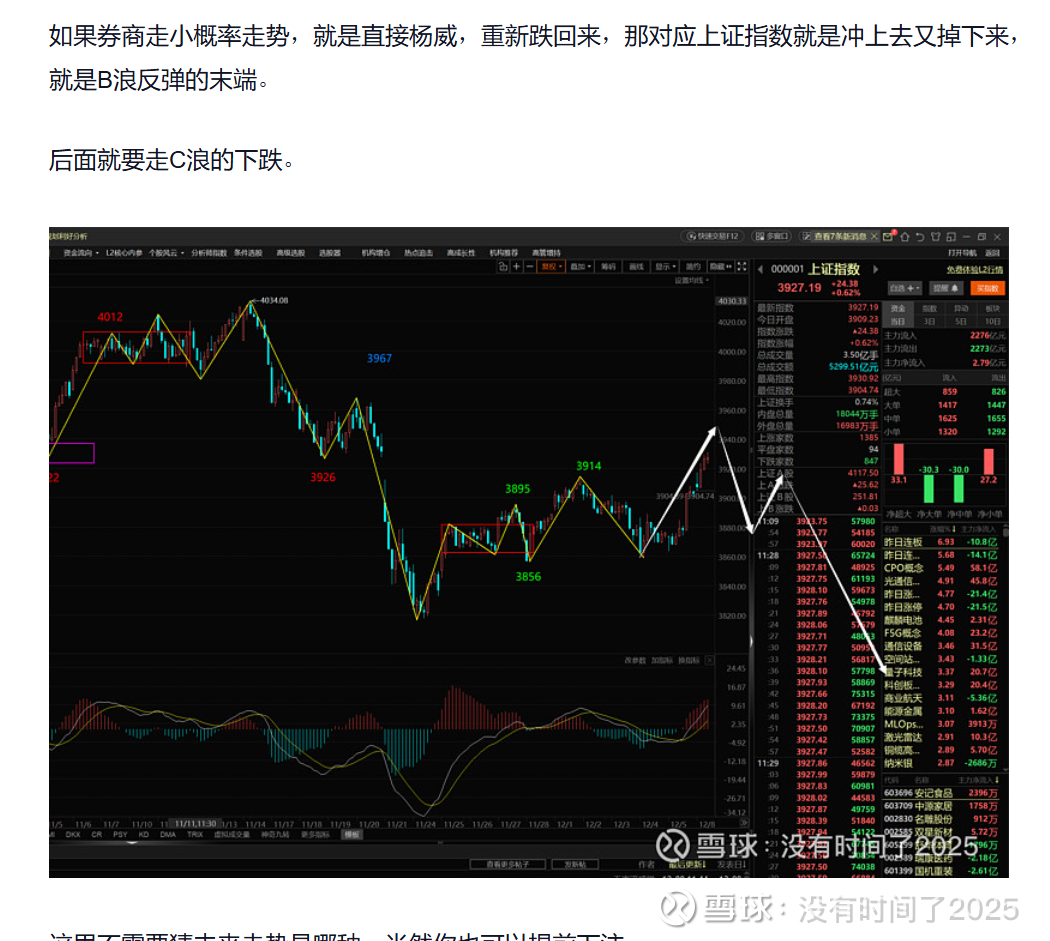
Task: Click the lock icon in the chart toolbar
Action: click(x=503, y=267)
